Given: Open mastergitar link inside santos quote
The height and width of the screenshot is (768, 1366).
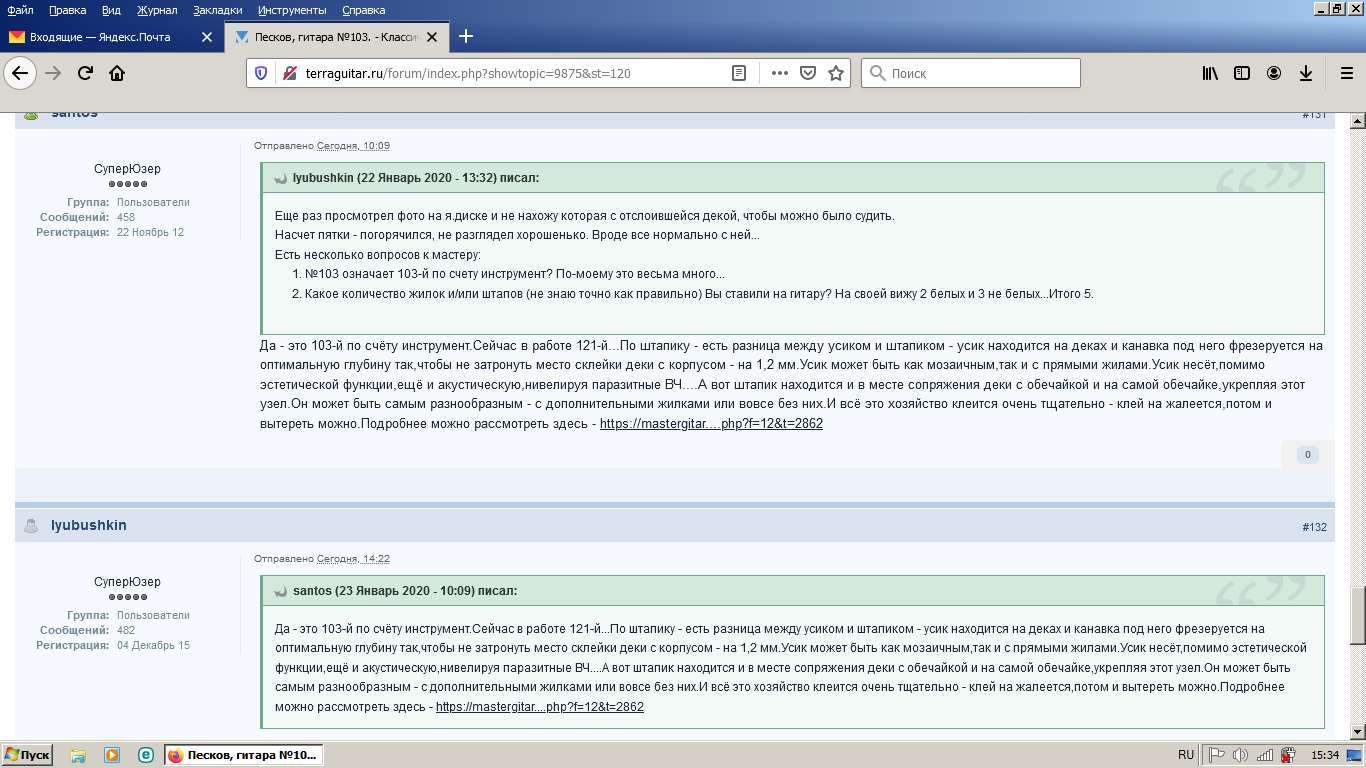Looking at the screenshot, I should (x=540, y=707).
